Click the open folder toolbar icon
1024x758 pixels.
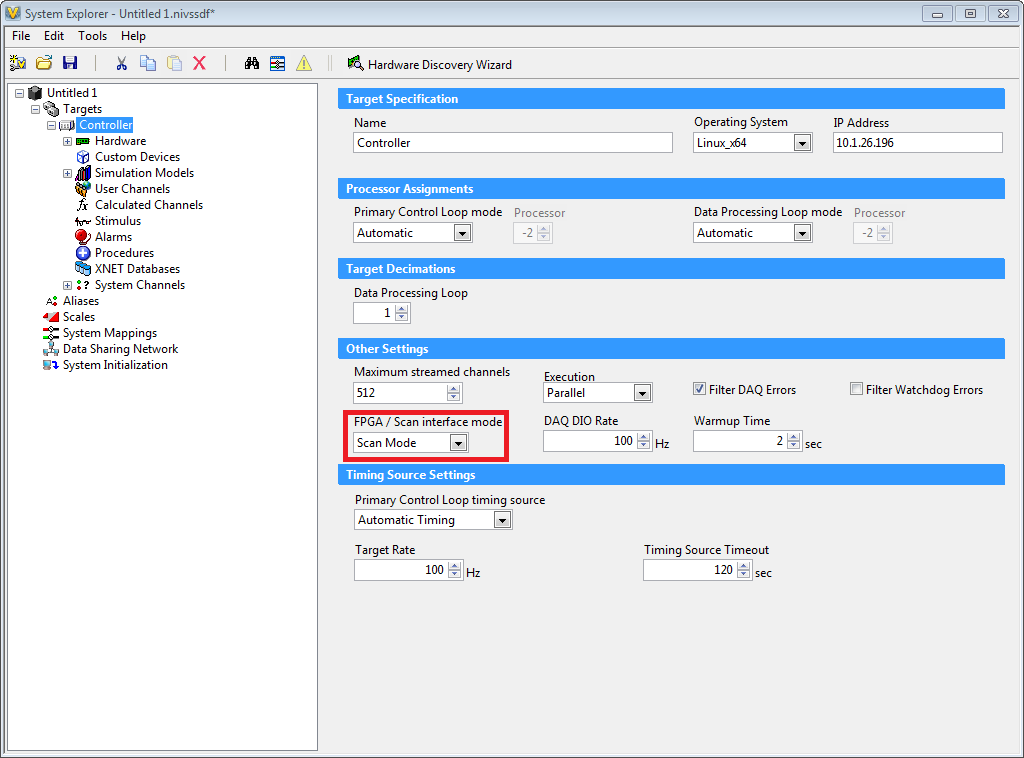click(x=44, y=63)
